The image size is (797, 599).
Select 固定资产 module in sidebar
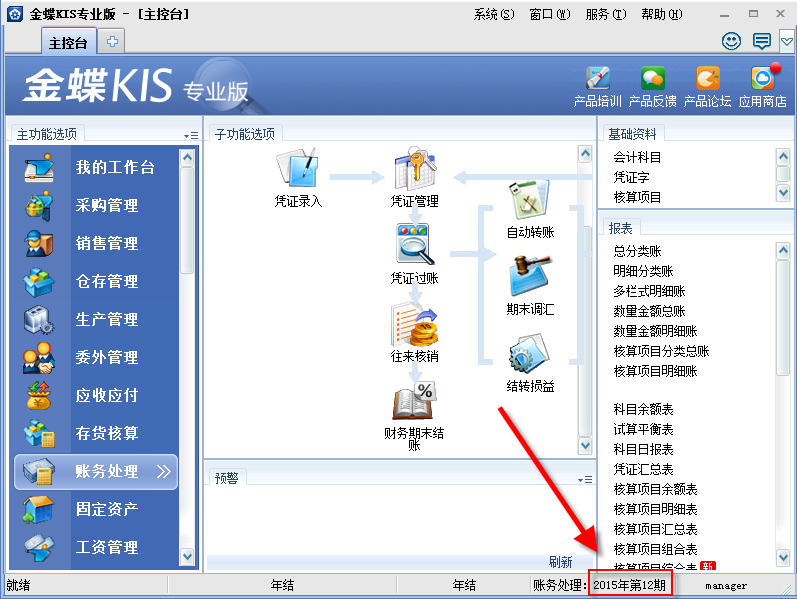[106, 509]
